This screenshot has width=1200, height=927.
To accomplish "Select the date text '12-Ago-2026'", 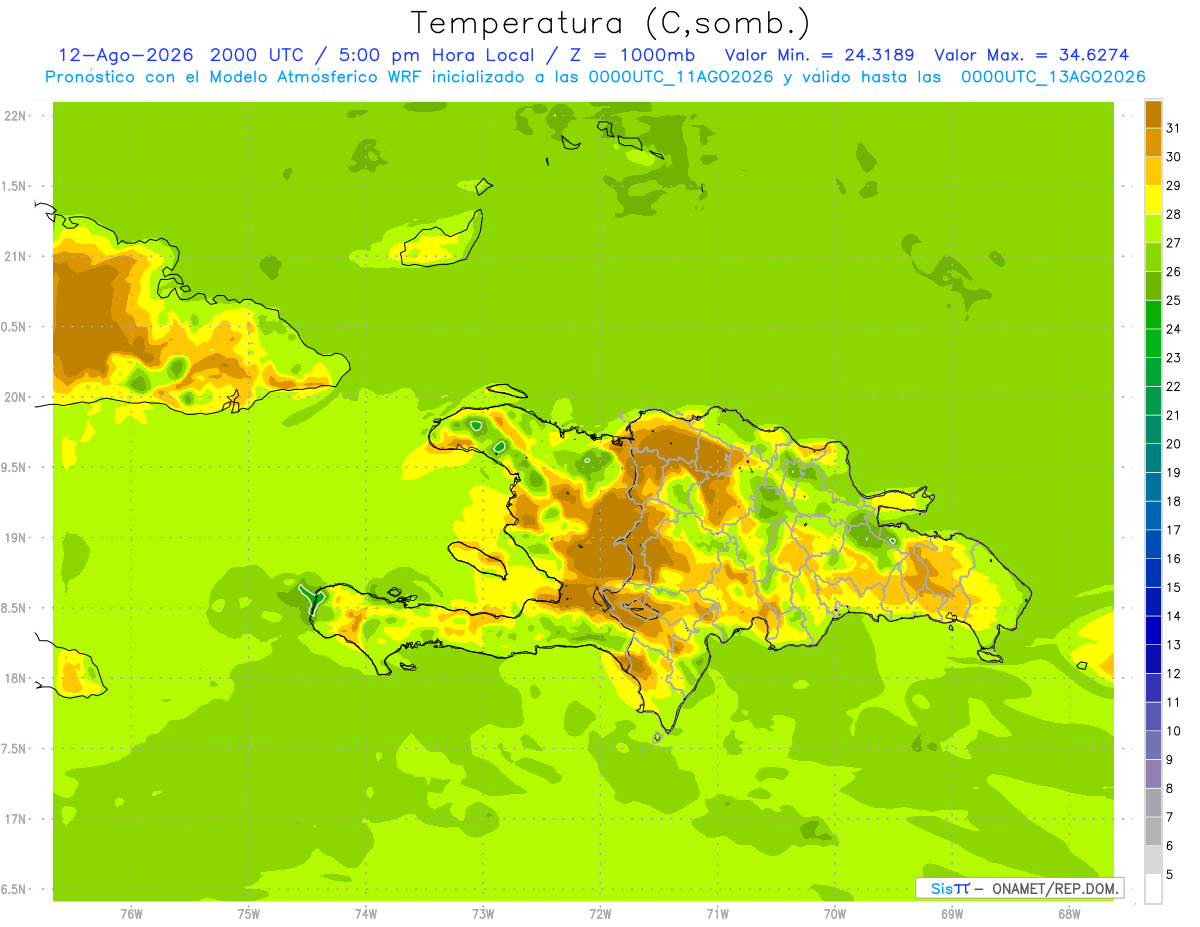I will (126, 55).
